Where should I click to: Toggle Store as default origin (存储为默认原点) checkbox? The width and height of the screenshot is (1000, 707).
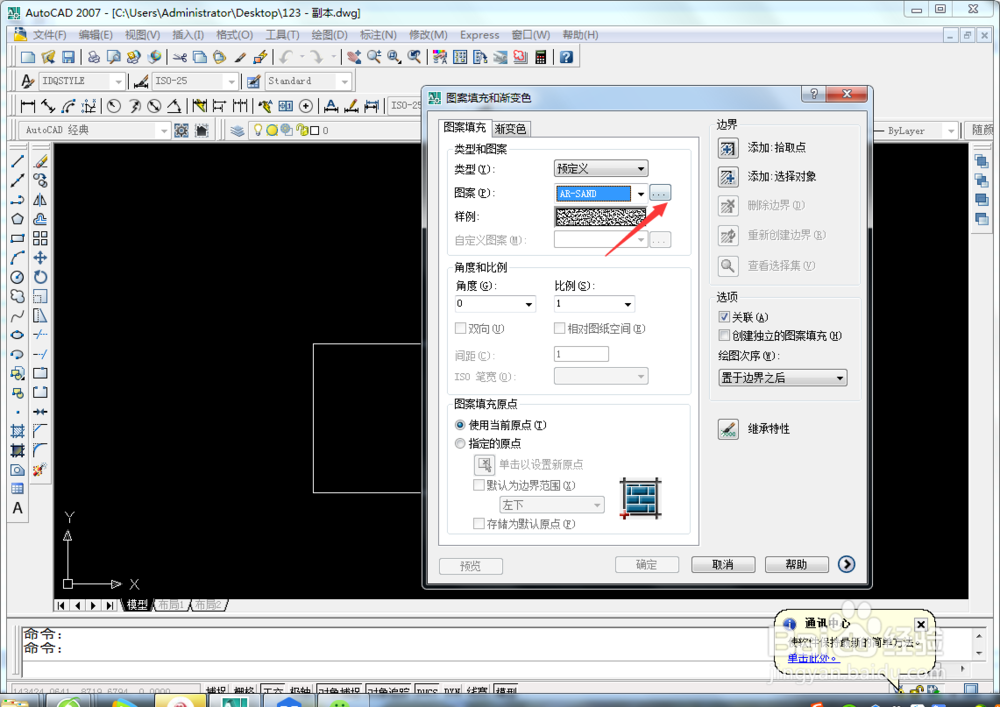[478, 523]
